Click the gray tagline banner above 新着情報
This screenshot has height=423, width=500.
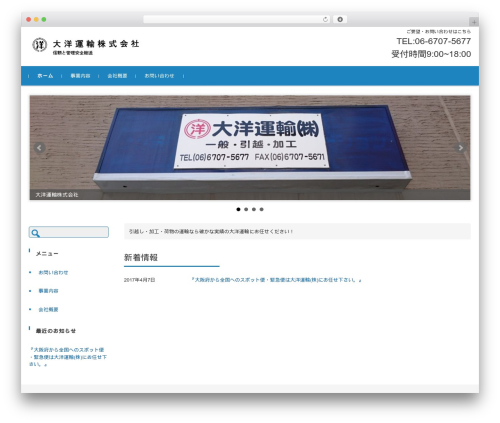[297, 231]
